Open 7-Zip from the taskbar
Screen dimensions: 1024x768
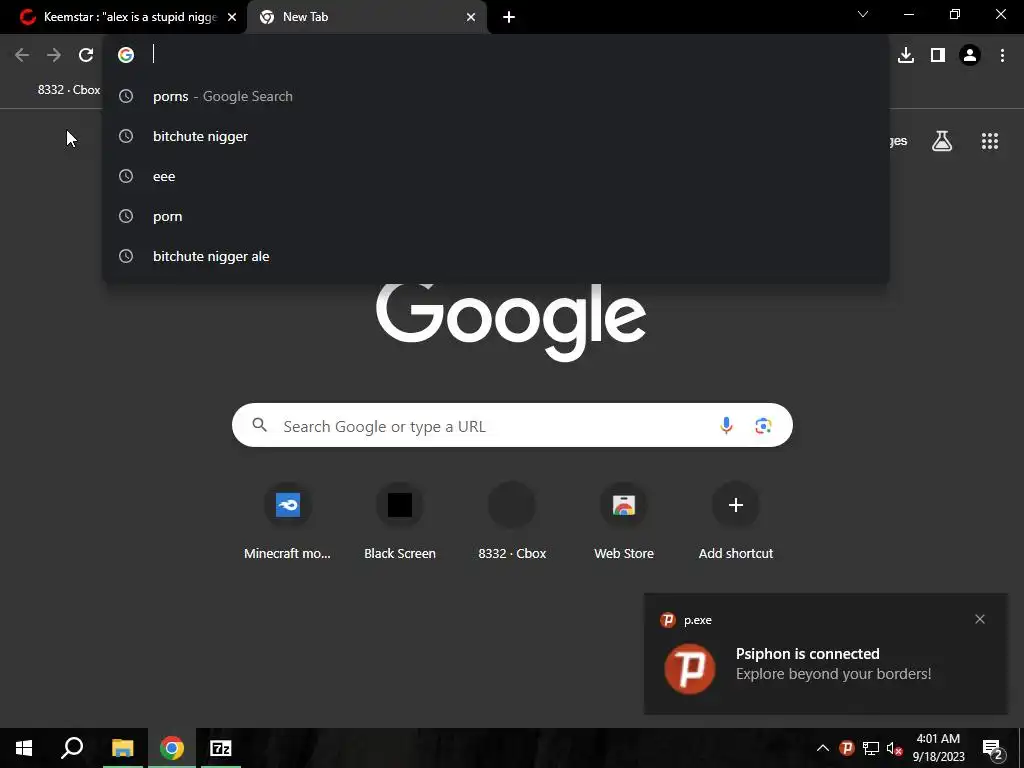[221, 748]
